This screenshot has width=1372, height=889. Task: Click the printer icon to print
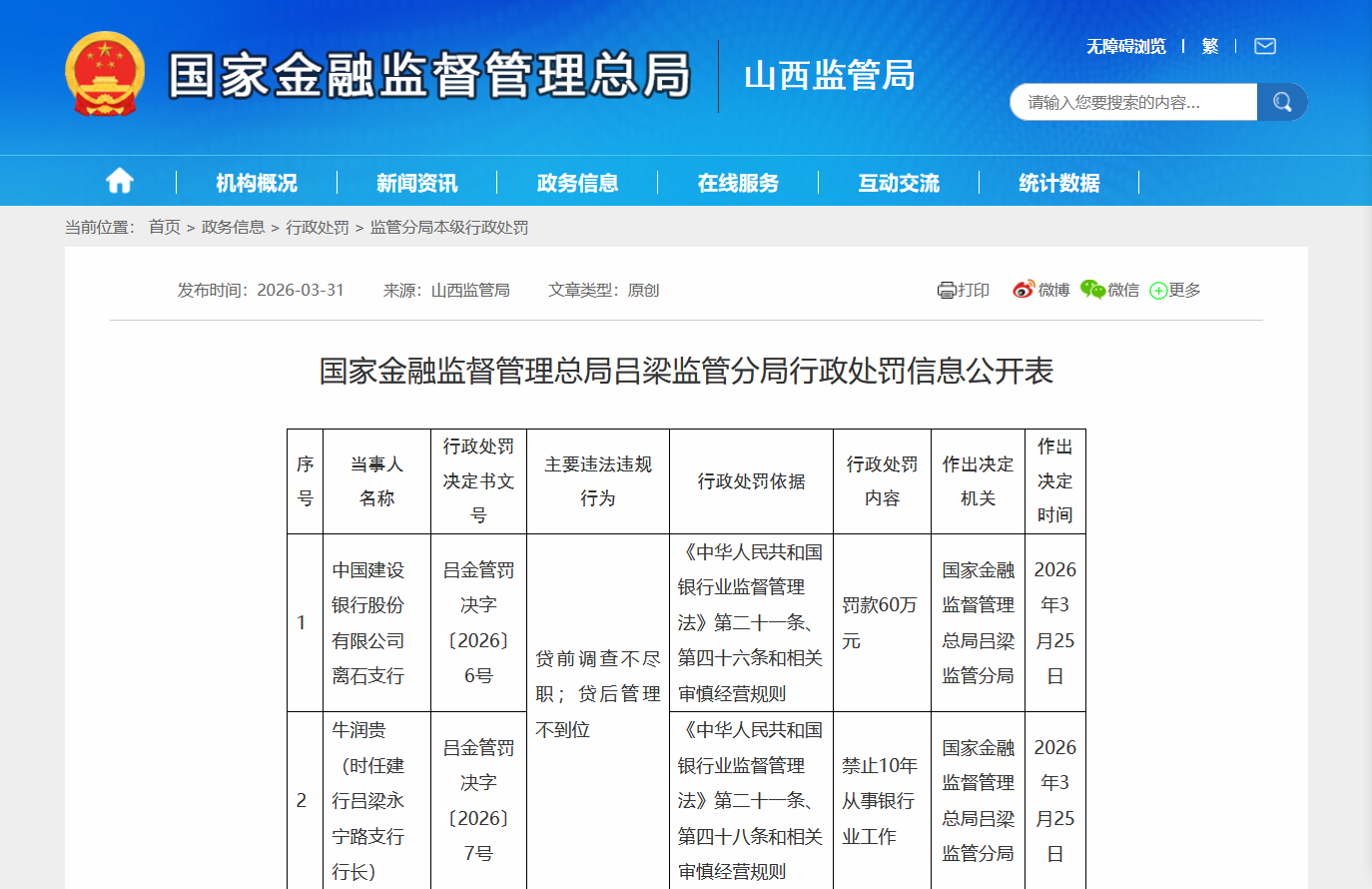(947, 291)
